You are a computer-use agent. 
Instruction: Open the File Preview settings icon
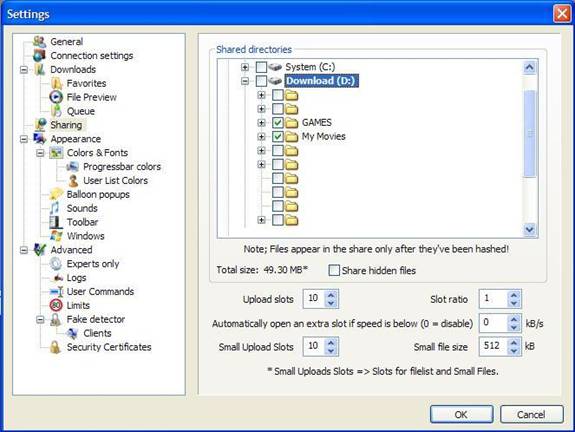point(56,97)
